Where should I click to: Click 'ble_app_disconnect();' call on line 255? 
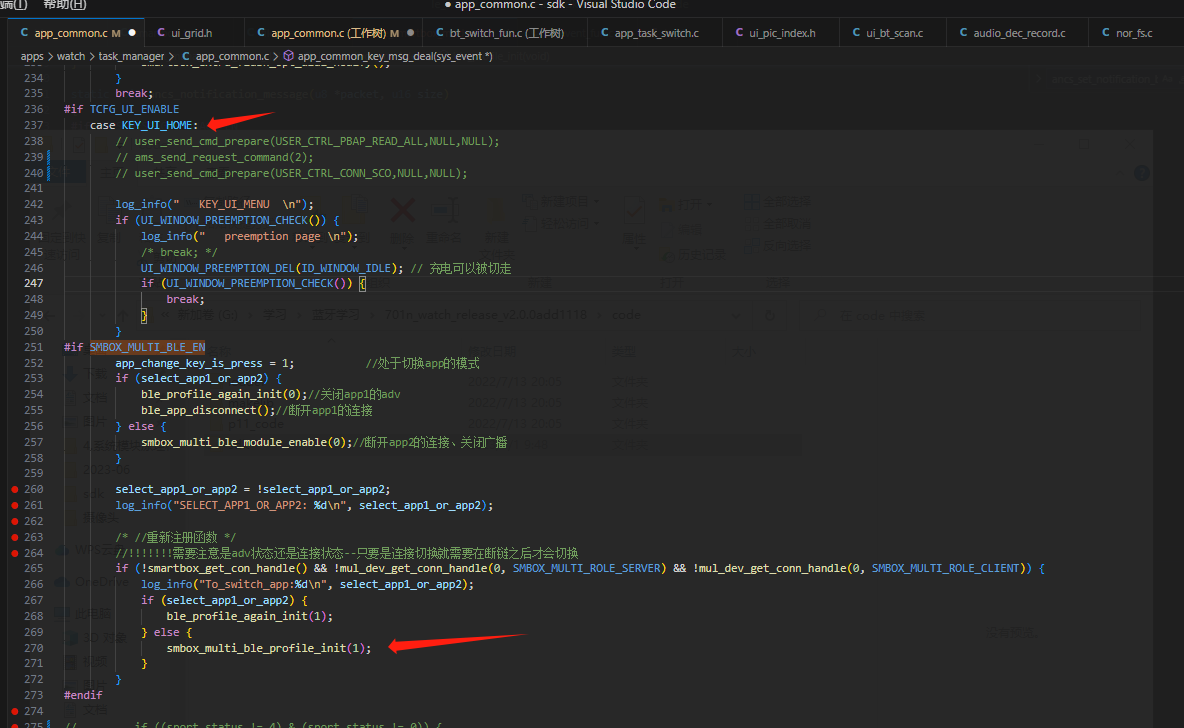pyautogui.click(x=208, y=411)
